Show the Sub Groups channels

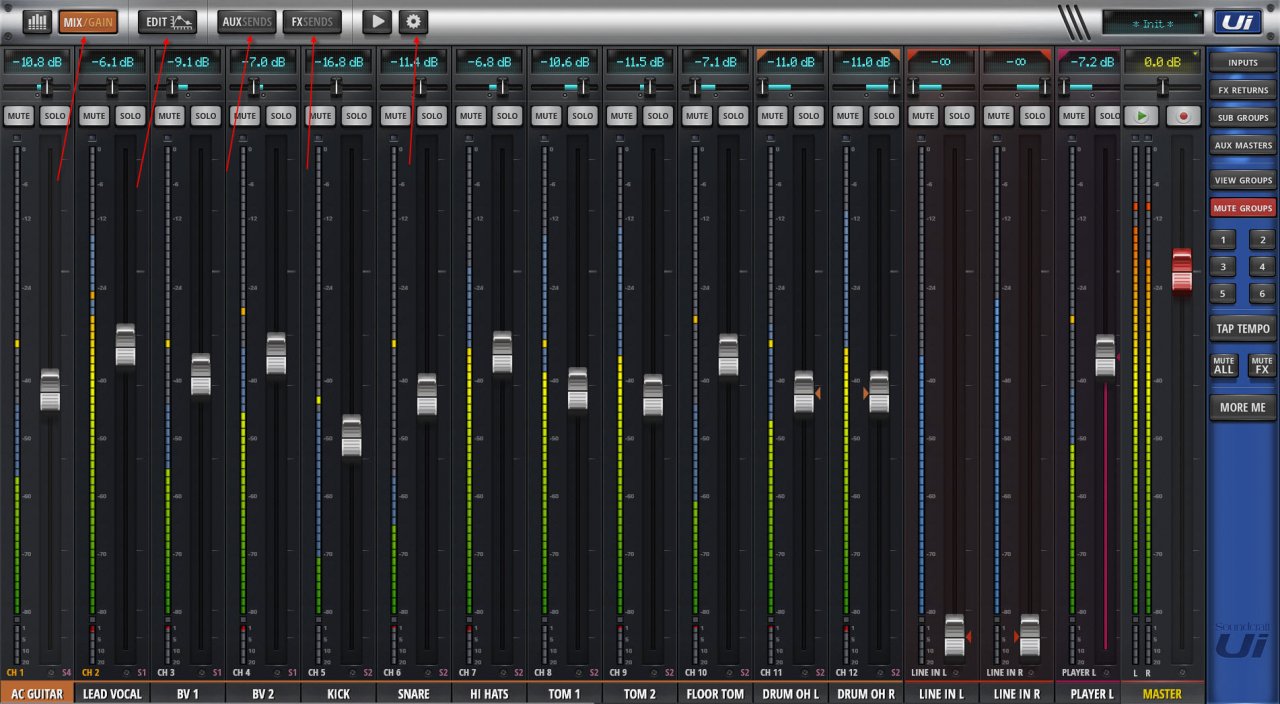pos(1242,117)
